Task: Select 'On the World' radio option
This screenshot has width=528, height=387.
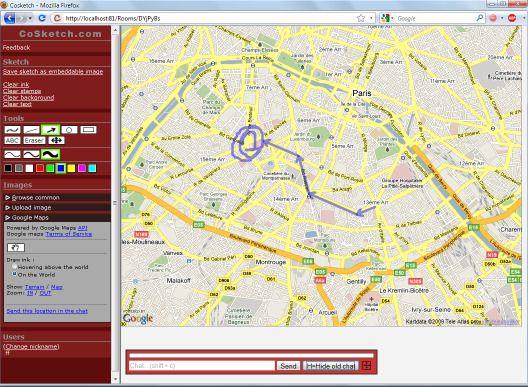Action: coord(14,274)
